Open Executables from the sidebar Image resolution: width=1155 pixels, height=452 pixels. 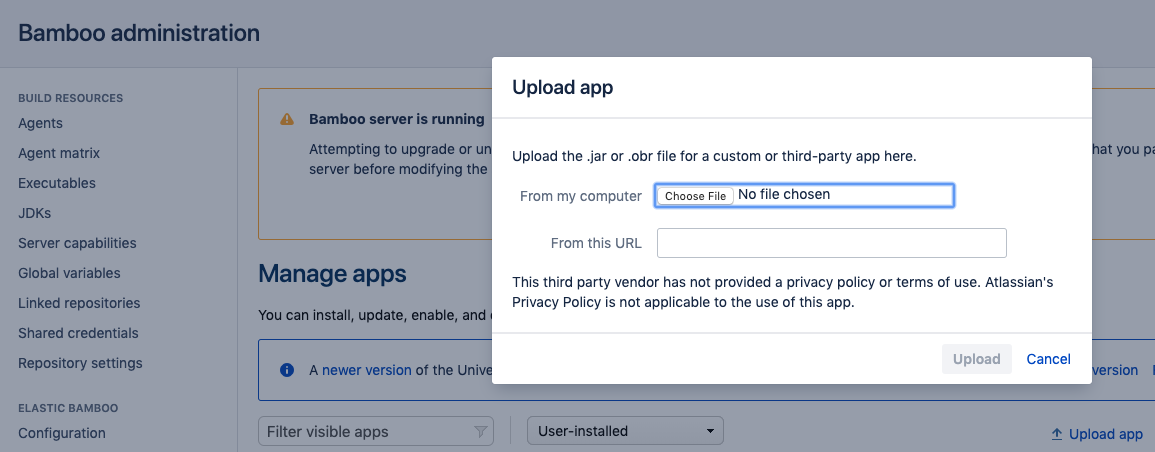pos(57,183)
